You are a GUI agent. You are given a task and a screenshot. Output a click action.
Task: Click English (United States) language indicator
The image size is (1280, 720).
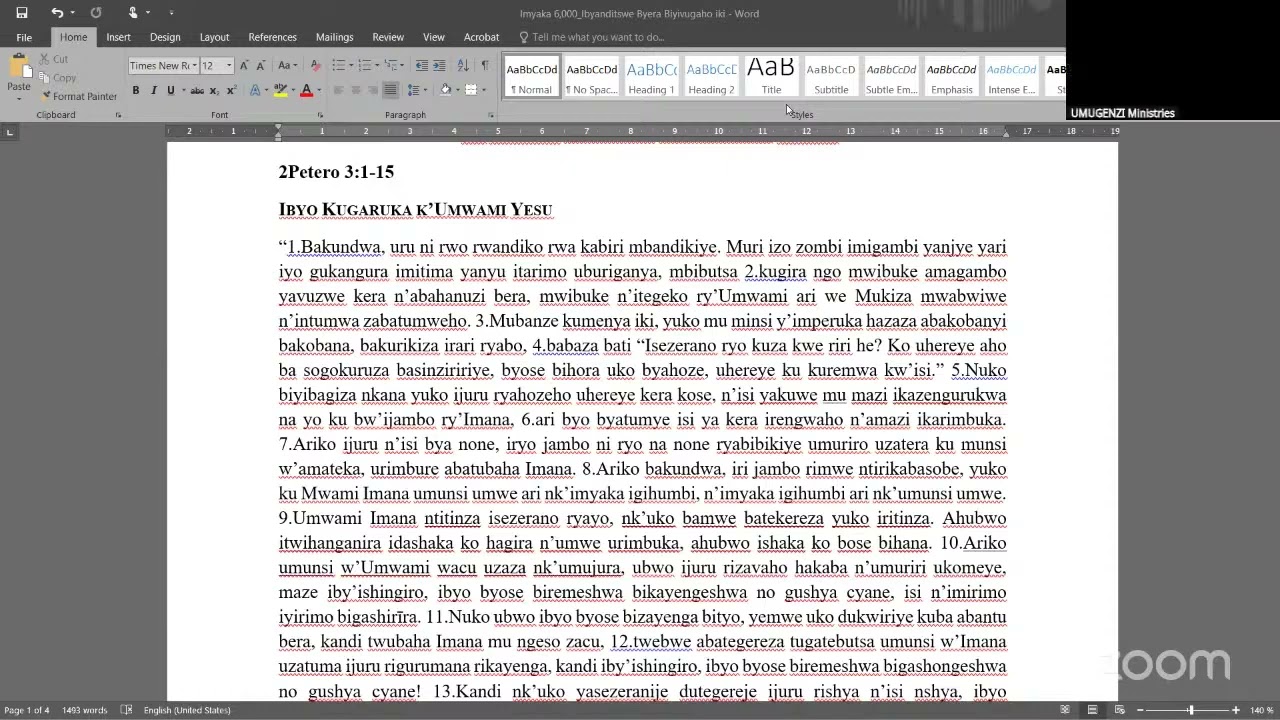pos(187,710)
